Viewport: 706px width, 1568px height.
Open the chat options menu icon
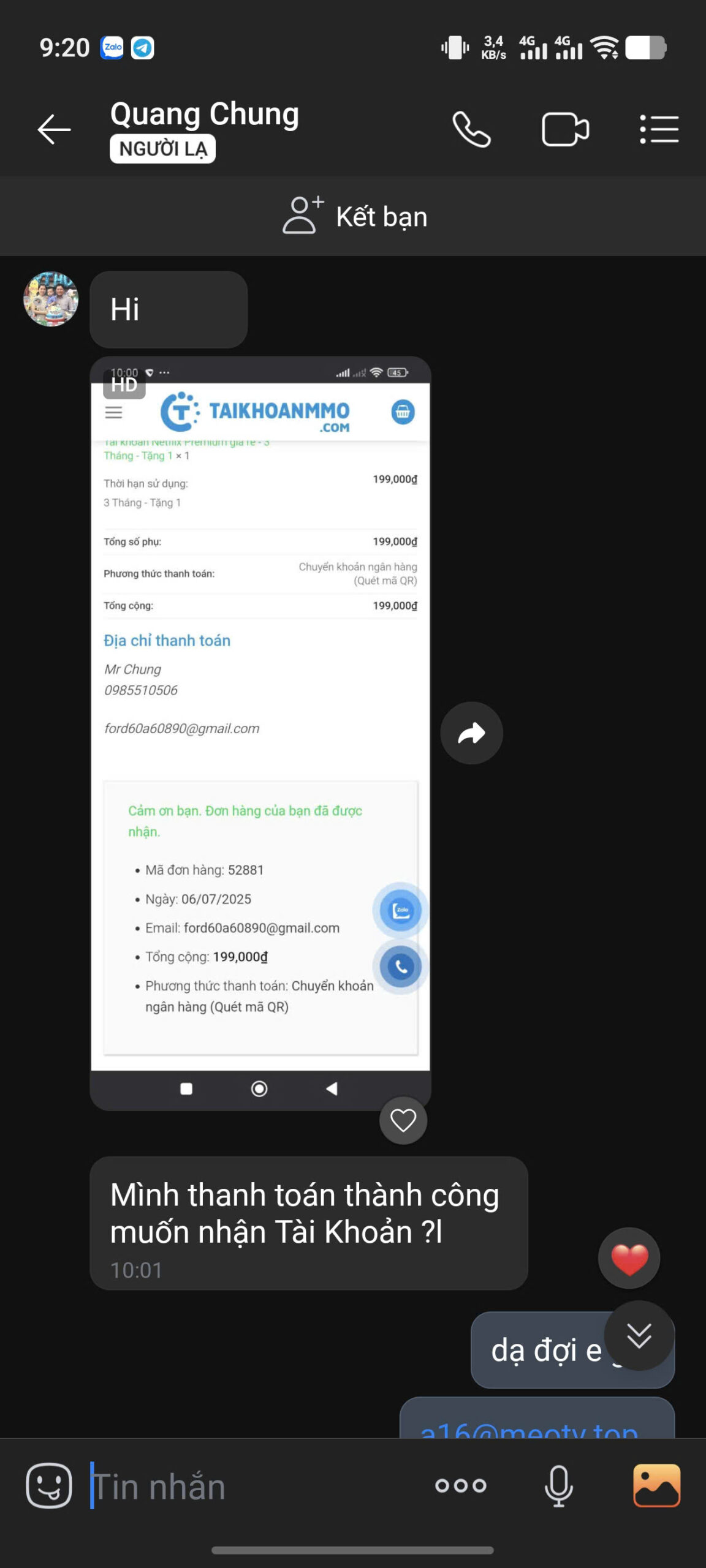659,130
